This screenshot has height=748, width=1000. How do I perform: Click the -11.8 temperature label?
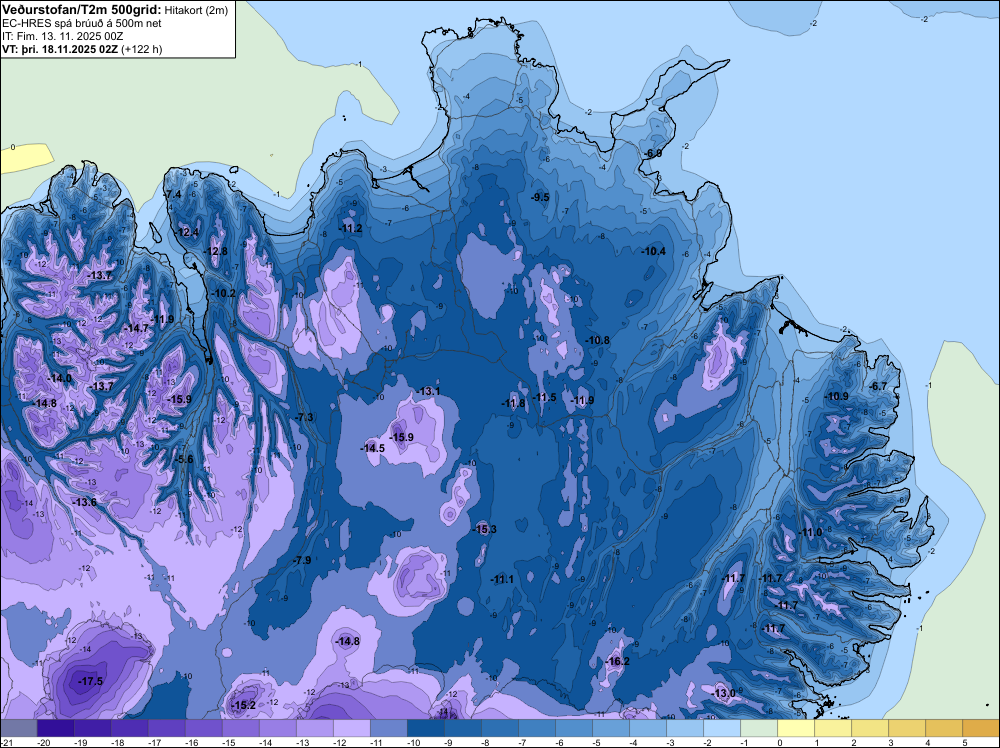513,403
